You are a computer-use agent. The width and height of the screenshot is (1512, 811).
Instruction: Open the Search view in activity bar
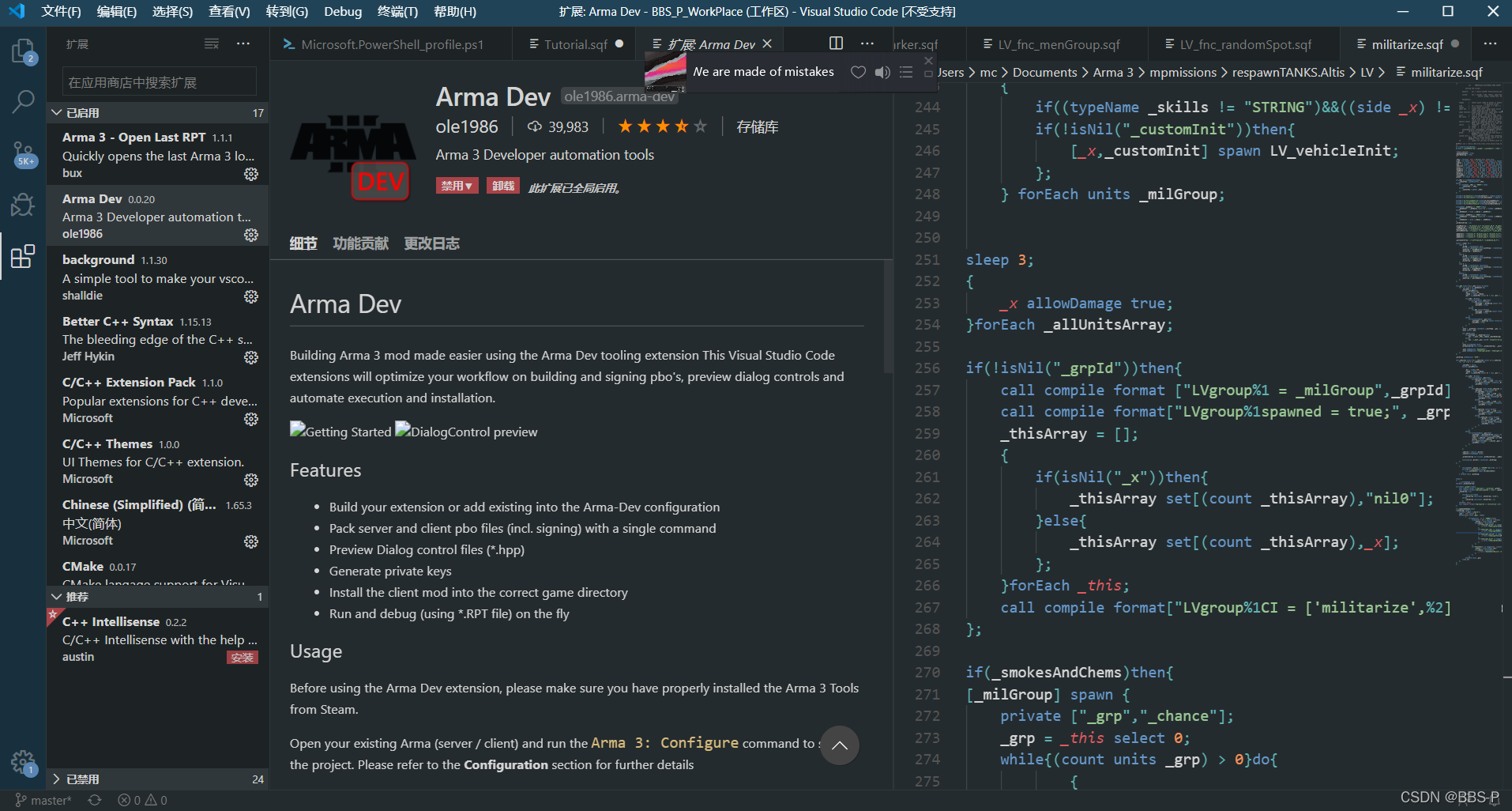tap(23, 101)
